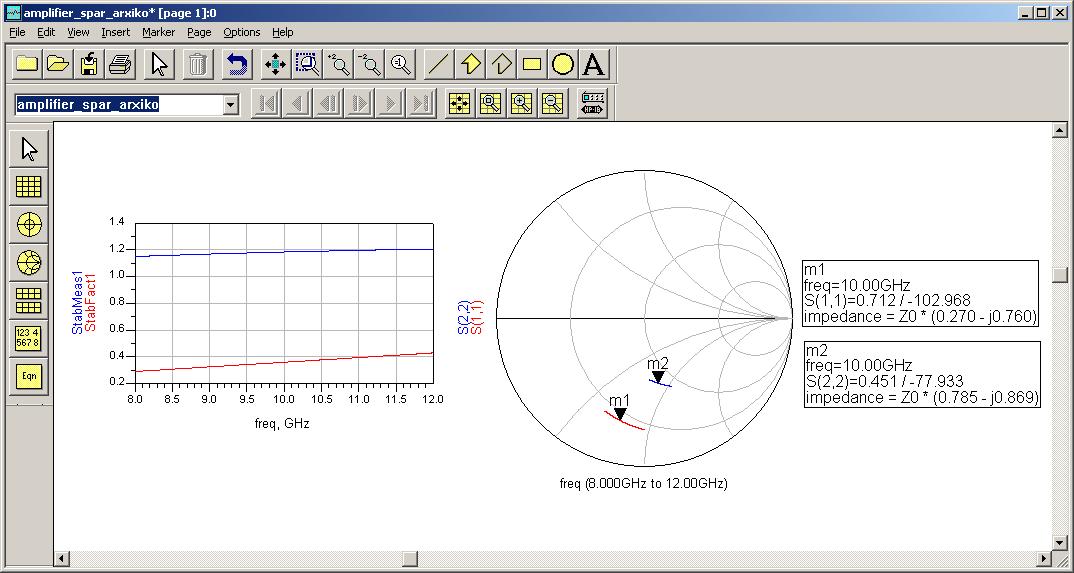
Task: Reset zoom with the =1 magnifier
Action: click(400, 65)
